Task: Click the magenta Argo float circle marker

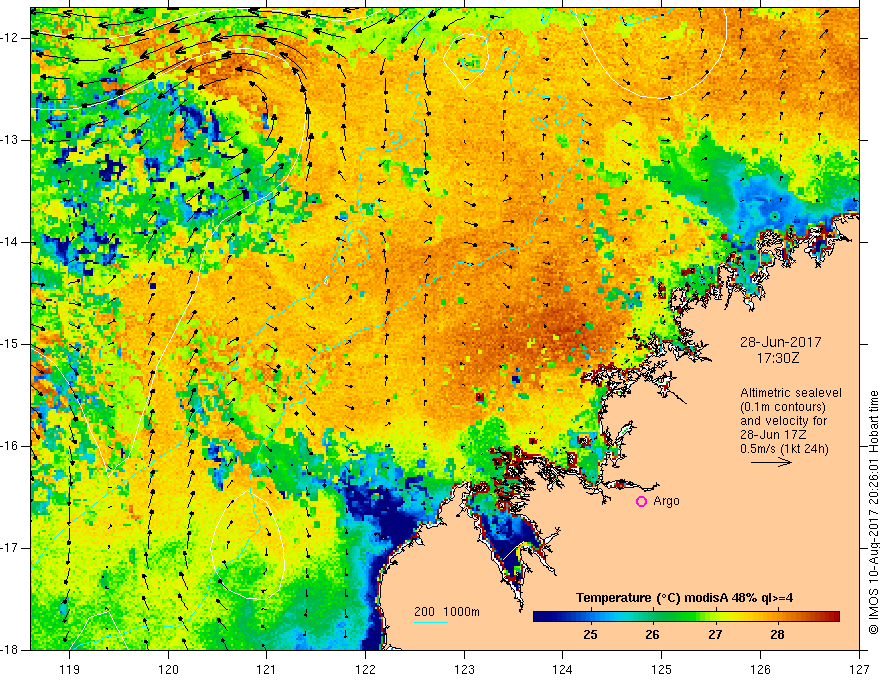Action: pyautogui.click(x=641, y=502)
